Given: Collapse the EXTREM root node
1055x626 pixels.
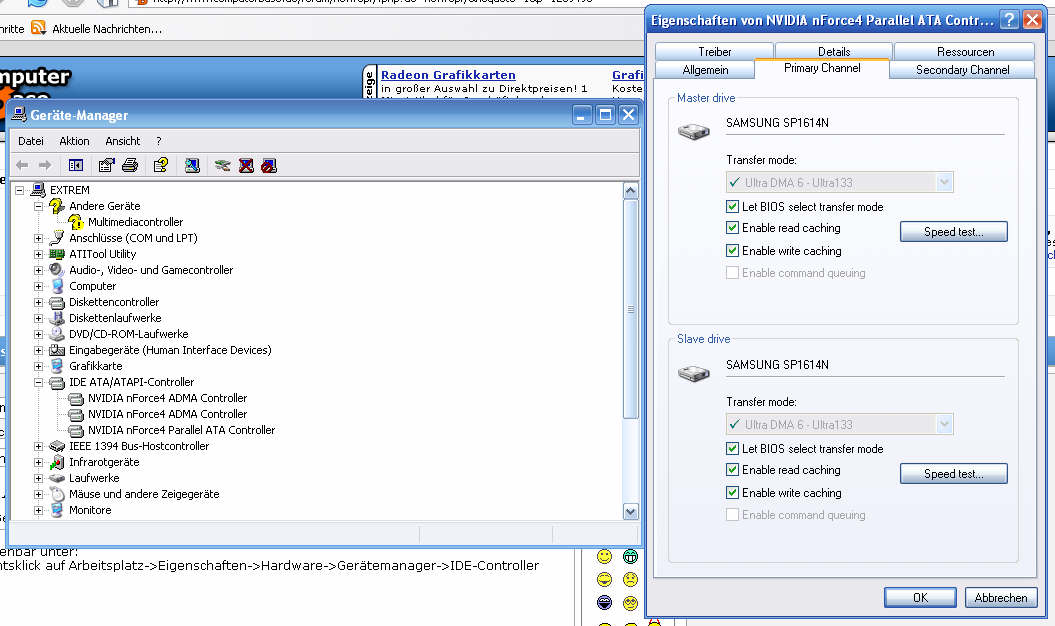Looking at the screenshot, I should coord(20,190).
